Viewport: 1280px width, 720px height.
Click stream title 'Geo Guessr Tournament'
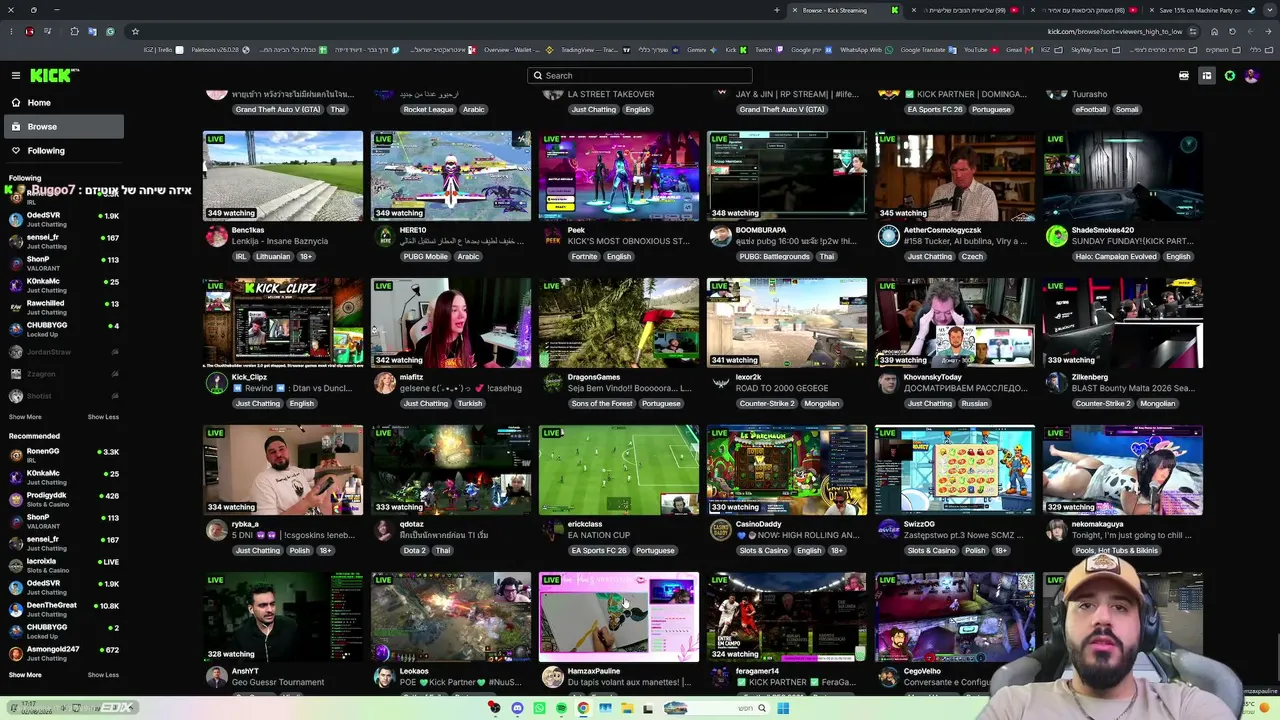tap(278, 682)
